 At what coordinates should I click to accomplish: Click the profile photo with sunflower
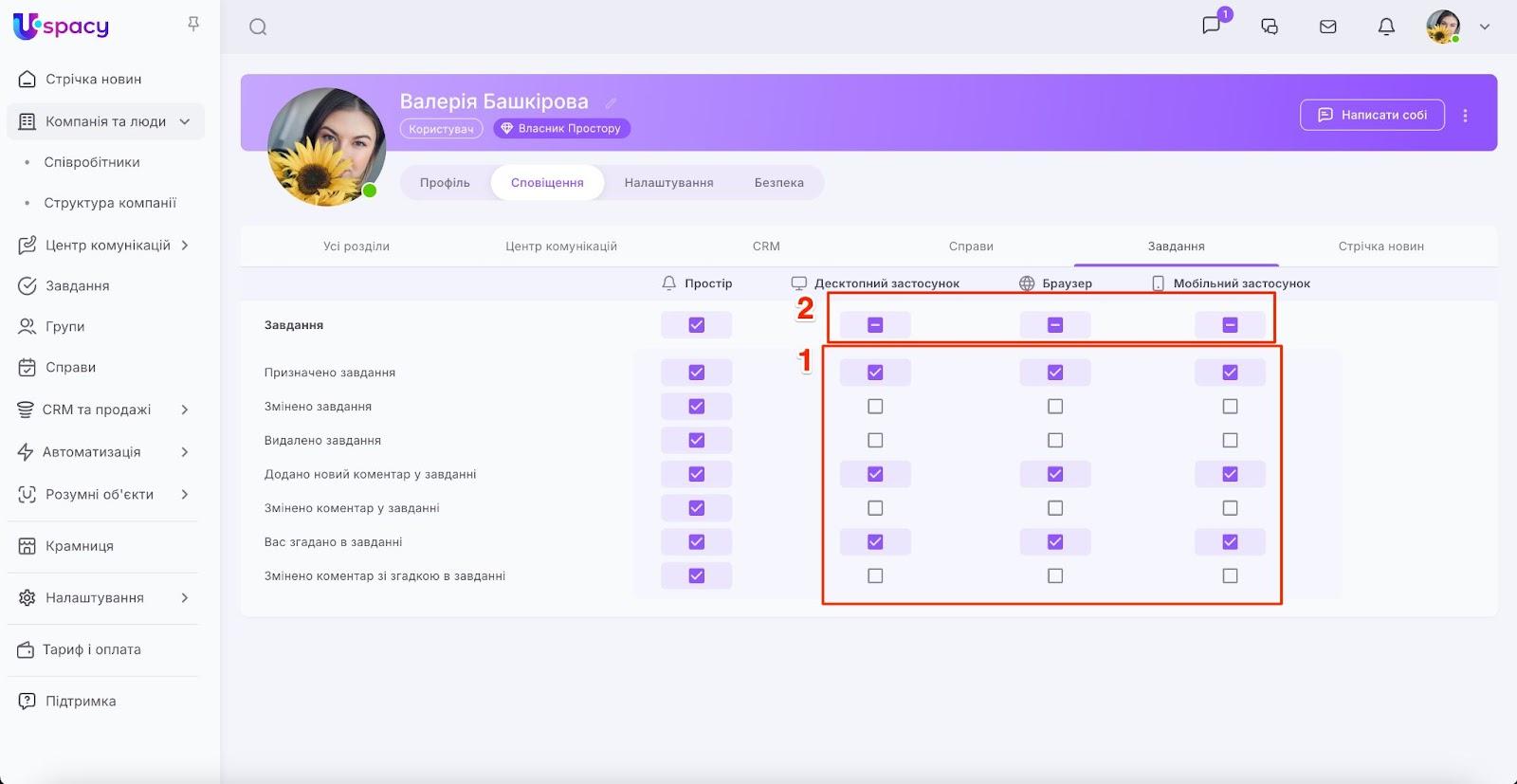click(x=327, y=146)
